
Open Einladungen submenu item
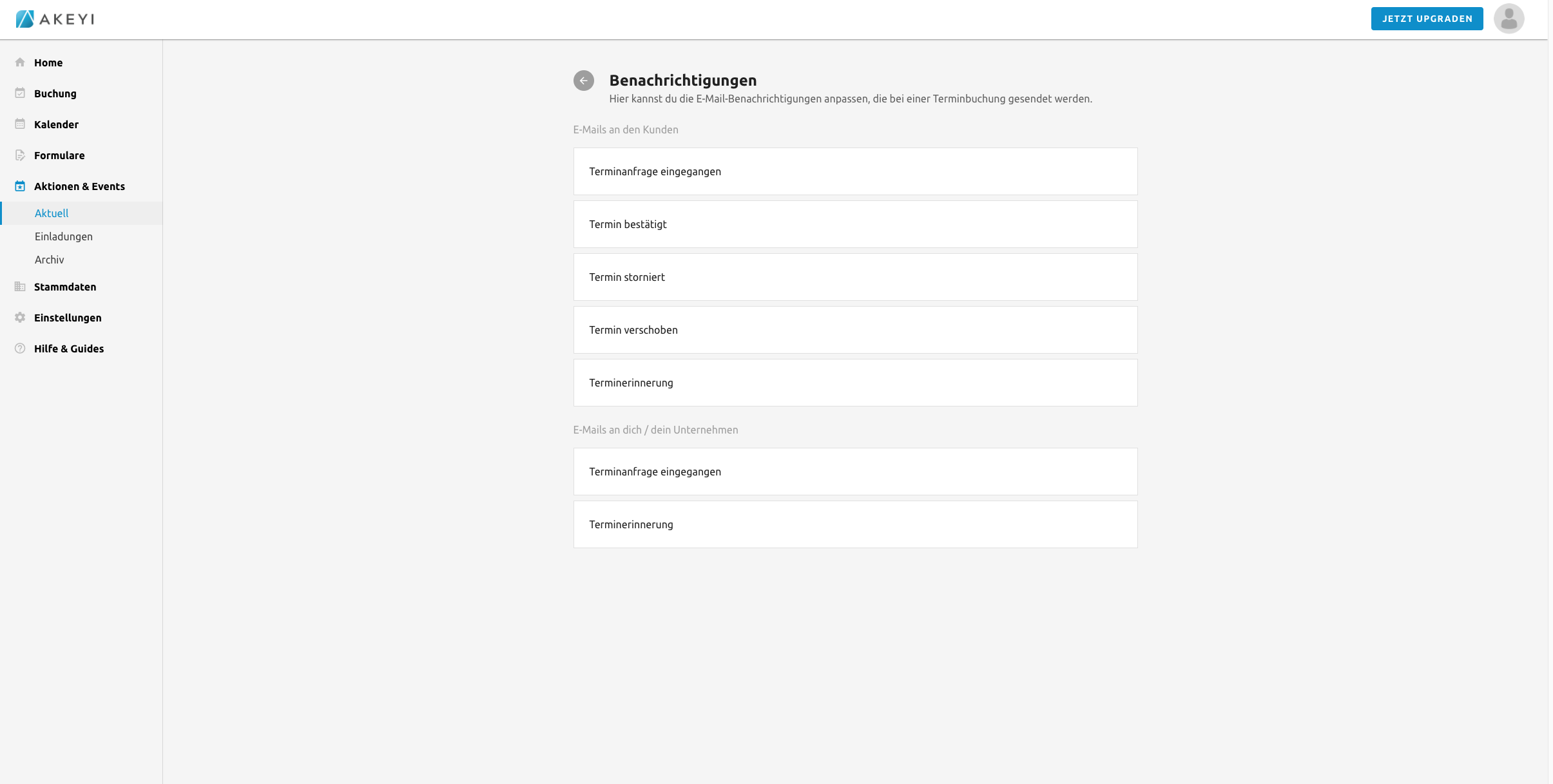click(x=64, y=236)
